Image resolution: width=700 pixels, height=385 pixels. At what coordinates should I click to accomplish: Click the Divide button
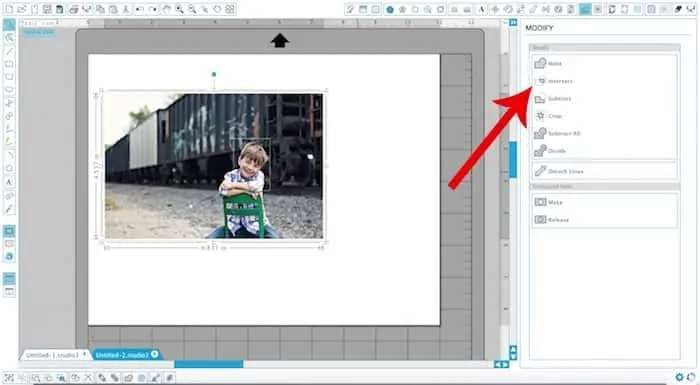tap(604, 151)
